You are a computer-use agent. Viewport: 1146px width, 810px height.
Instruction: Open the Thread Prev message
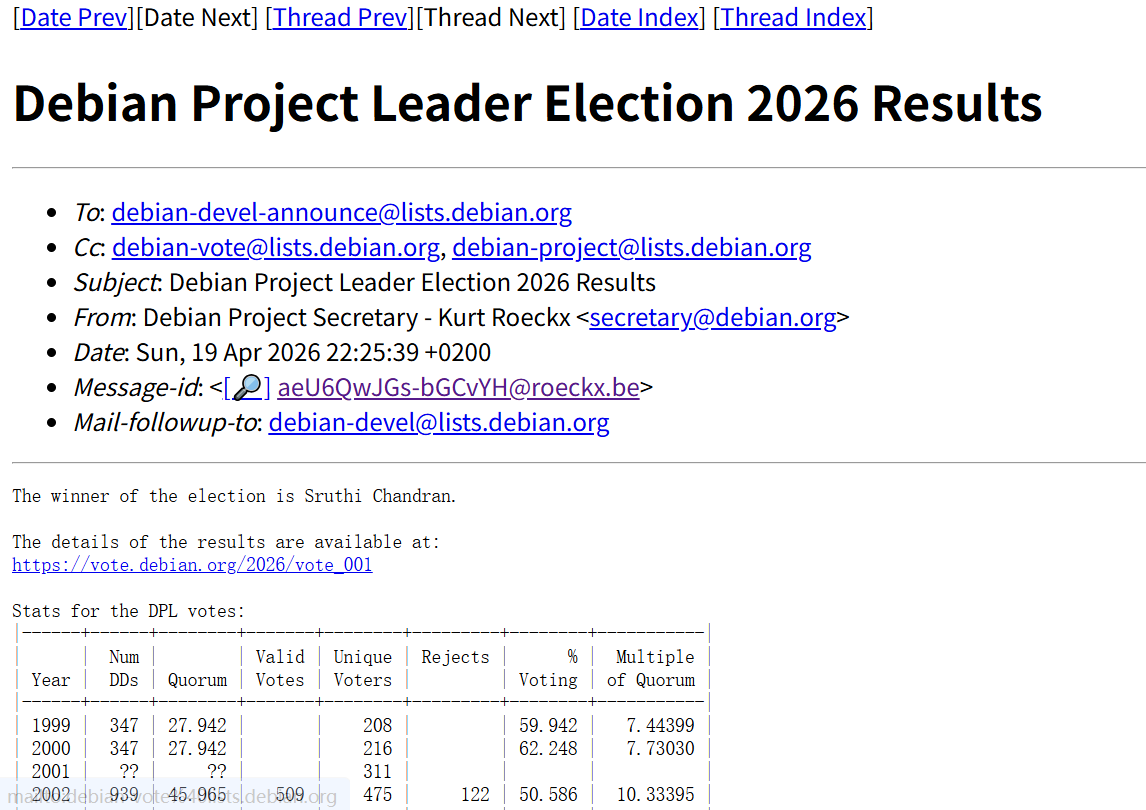click(x=339, y=18)
